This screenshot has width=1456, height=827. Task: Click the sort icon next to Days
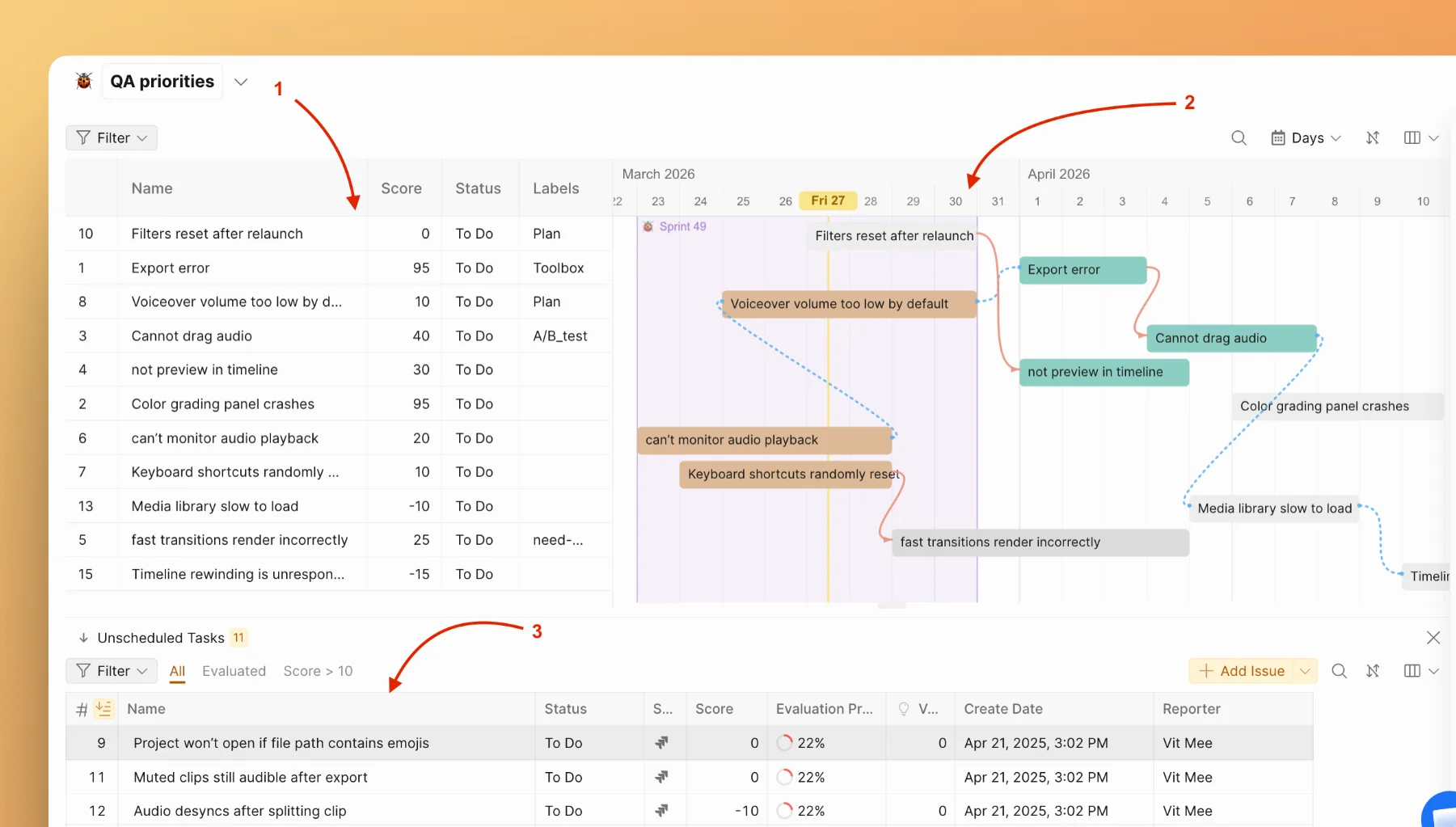click(1373, 138)
